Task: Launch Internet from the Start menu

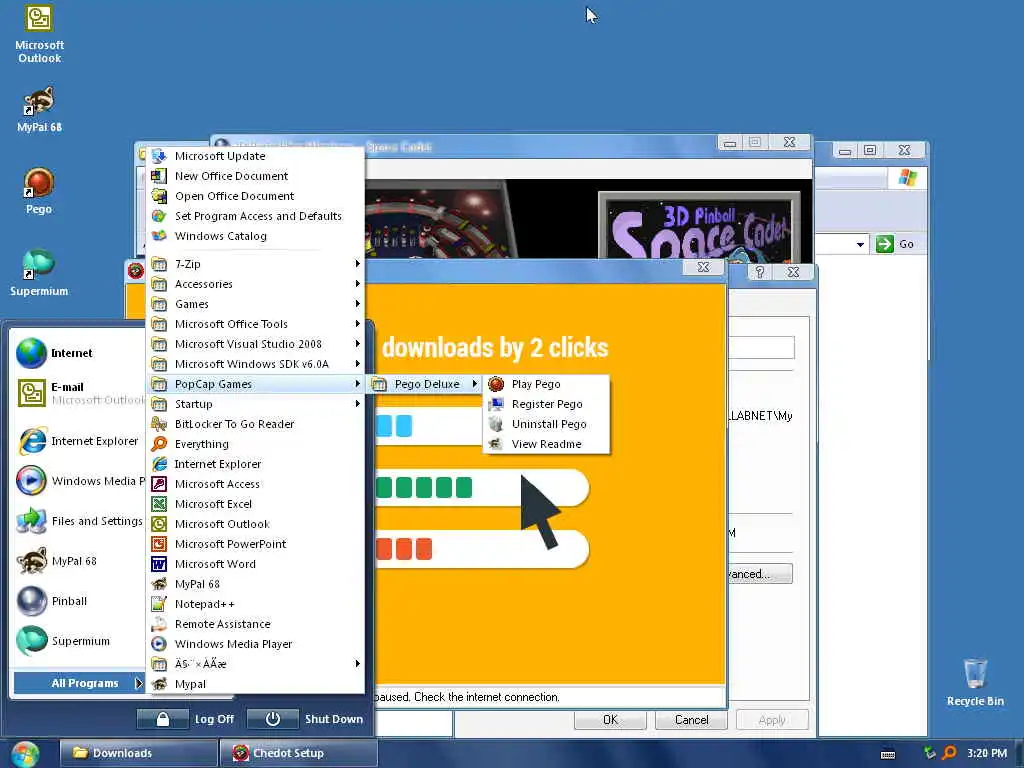Action: (x=78, y=353)
